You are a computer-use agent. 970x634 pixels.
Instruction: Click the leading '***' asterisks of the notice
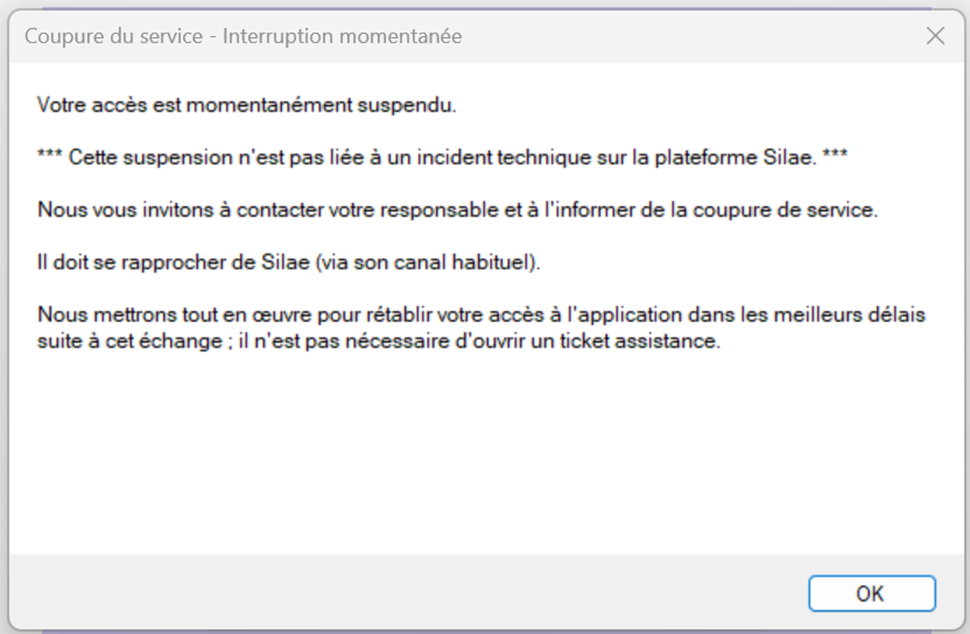tap(49, 155)
